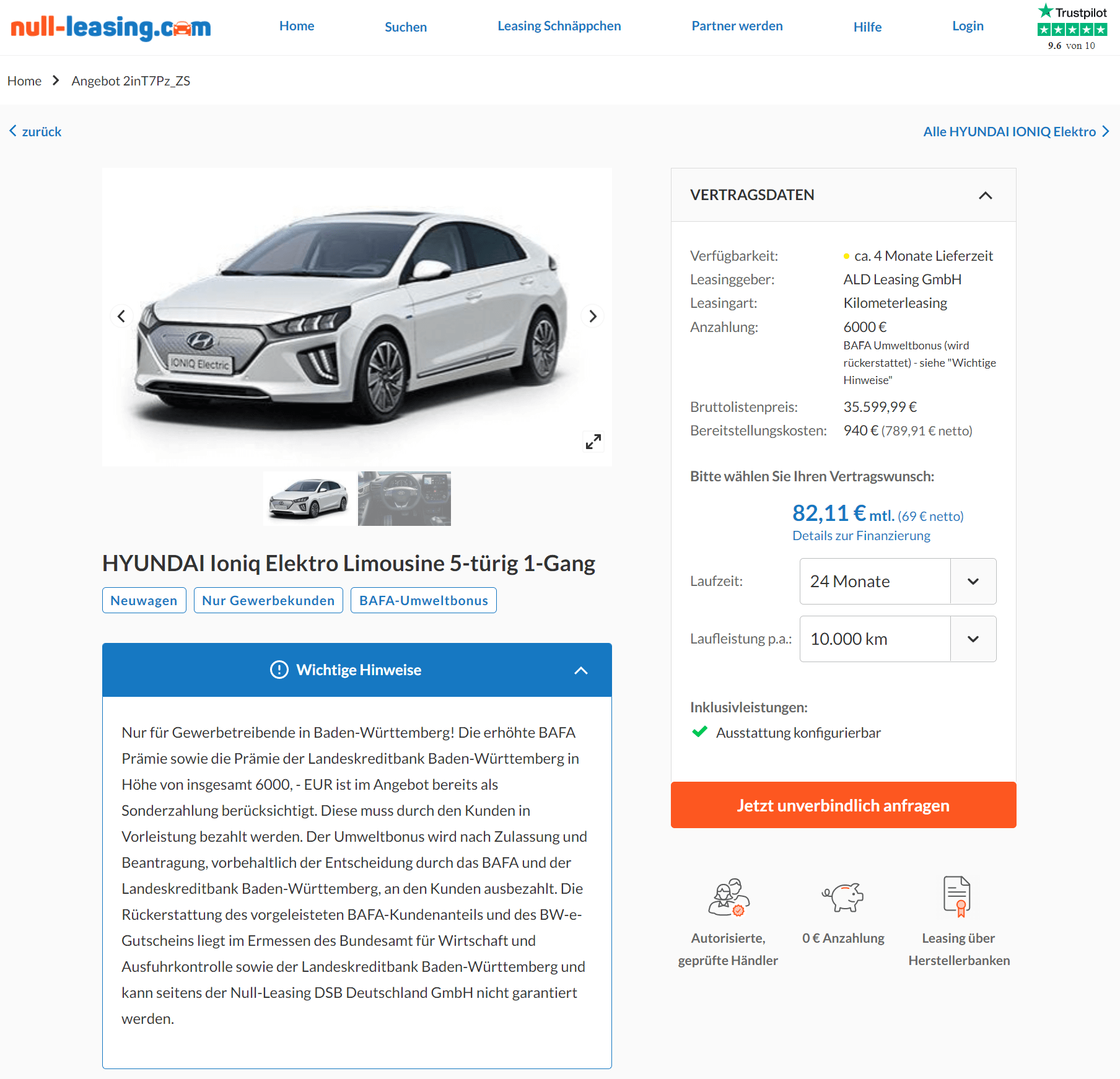Show next car image arrow
The width and height of the screenshot is (1120, 1079).
click(x=593, y=317)
